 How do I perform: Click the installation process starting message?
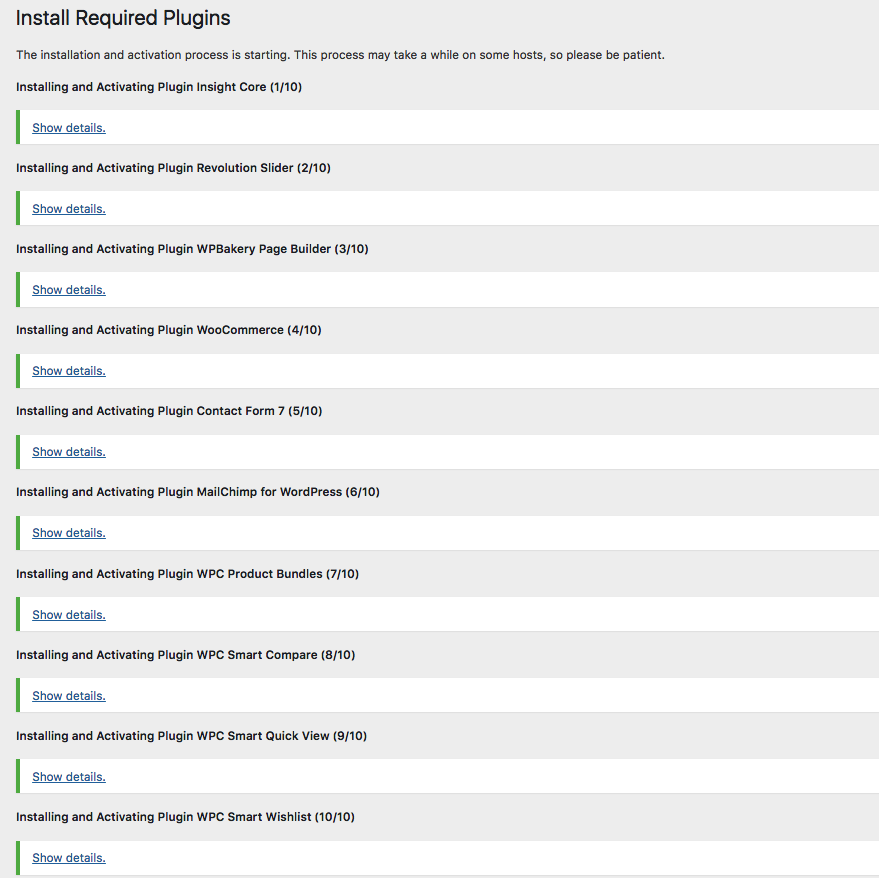pos(340,55)
